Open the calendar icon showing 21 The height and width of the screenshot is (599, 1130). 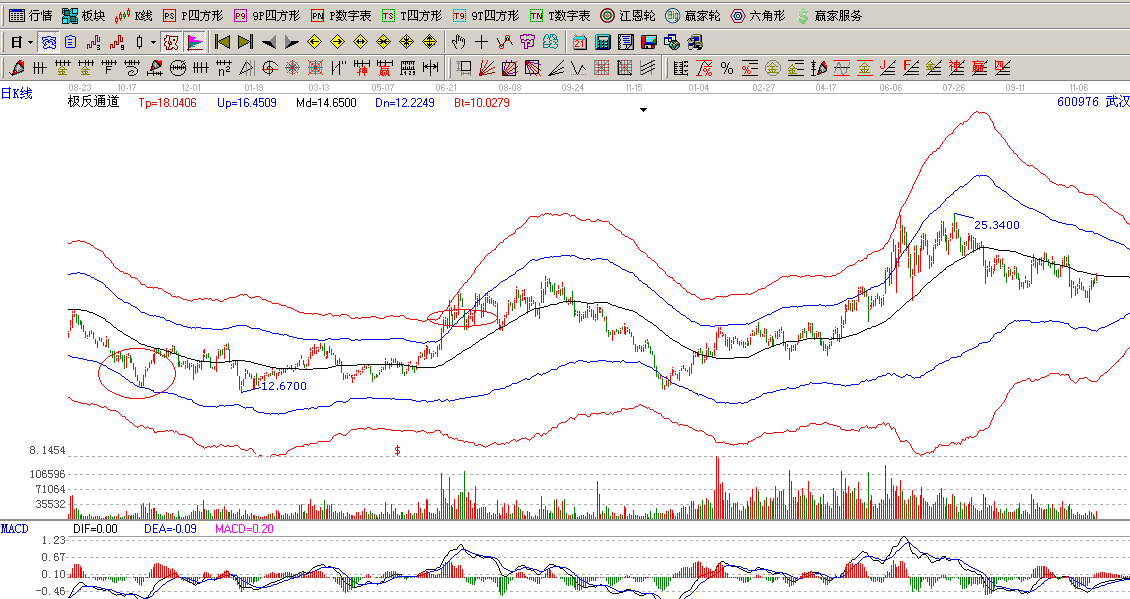[581, 43]
